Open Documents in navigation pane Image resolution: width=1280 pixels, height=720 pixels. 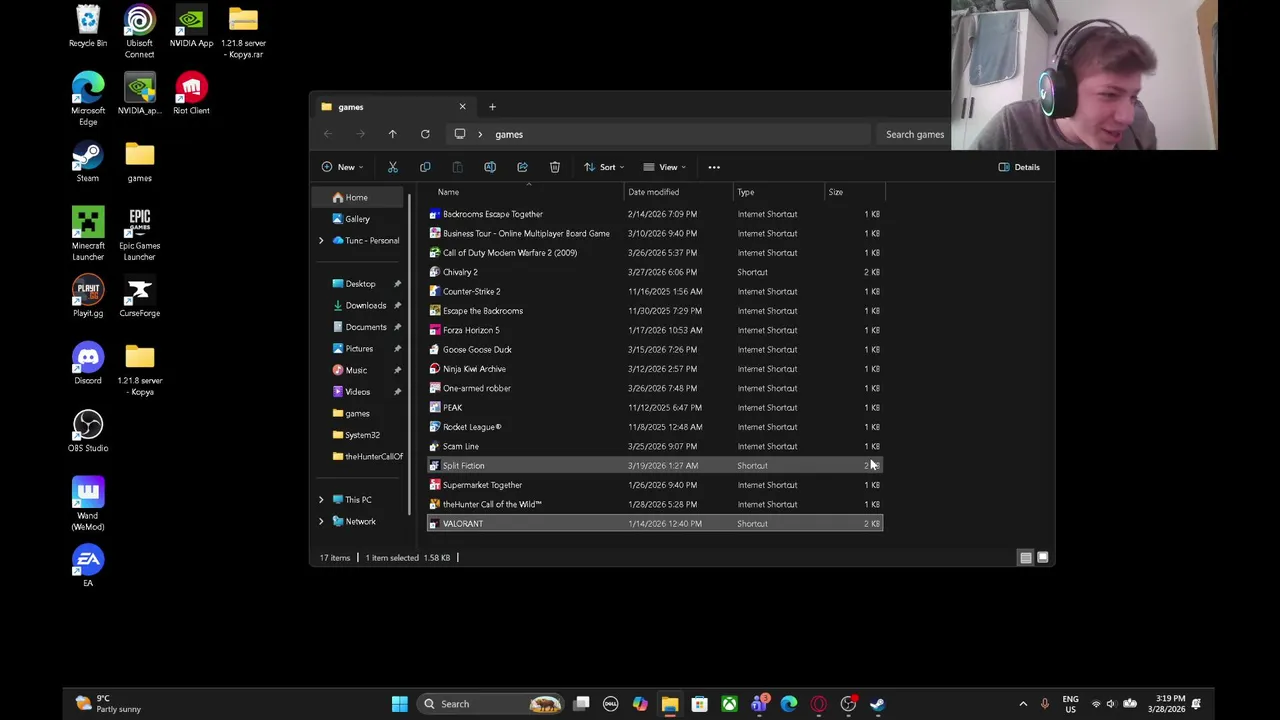point(366,327)
